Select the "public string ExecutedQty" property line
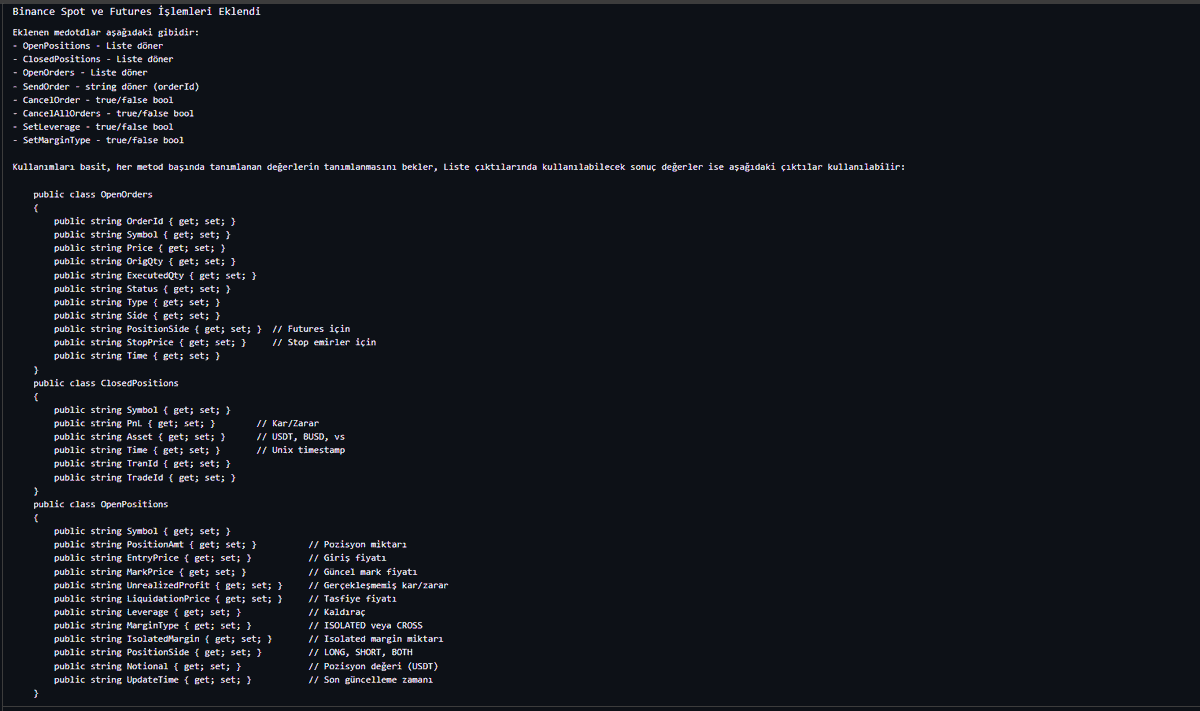Screen dimensions: 1200x711 tap(155, 275)
